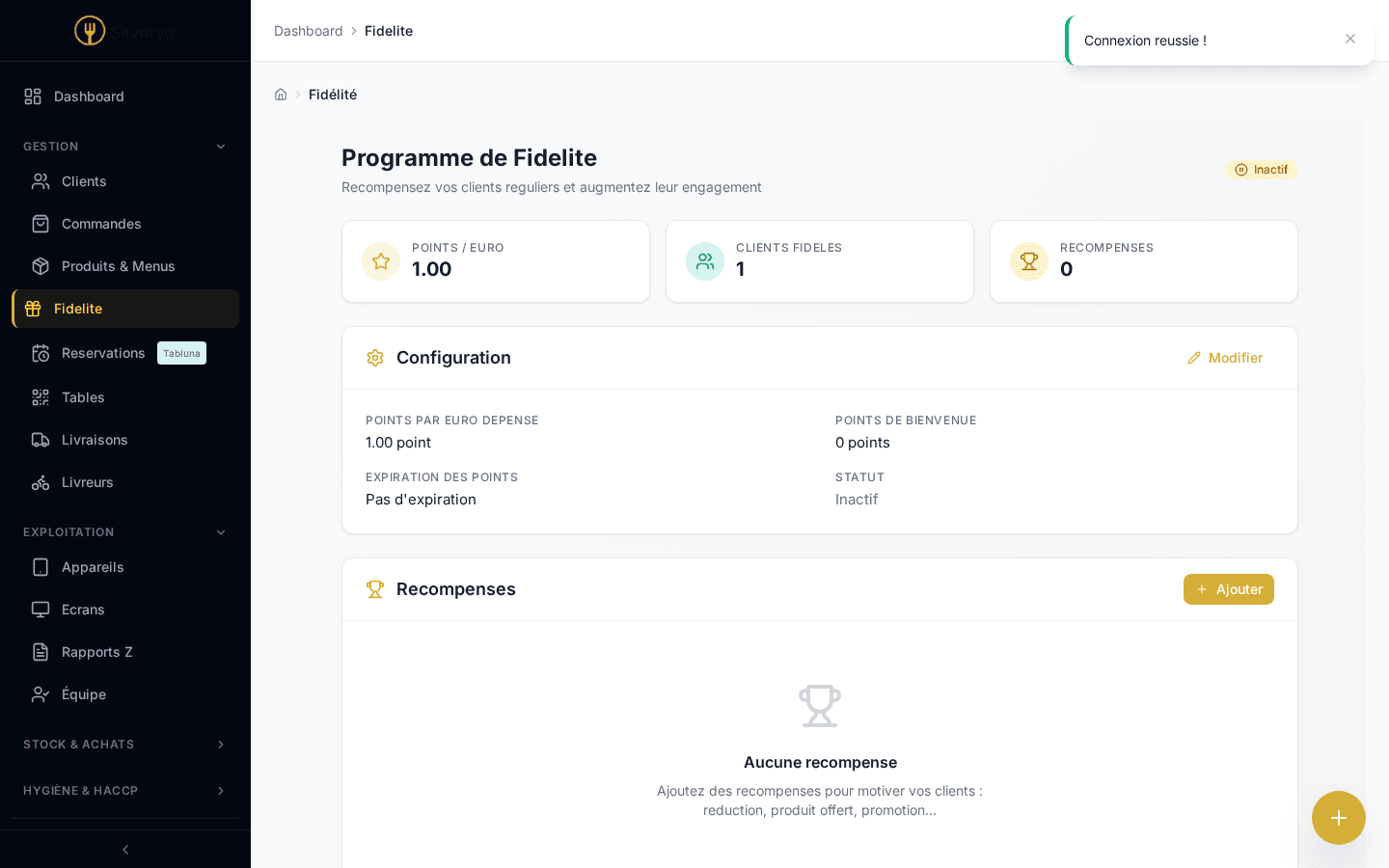
Task: Click the '0 points' welcome value
Action: pos(862,443)
